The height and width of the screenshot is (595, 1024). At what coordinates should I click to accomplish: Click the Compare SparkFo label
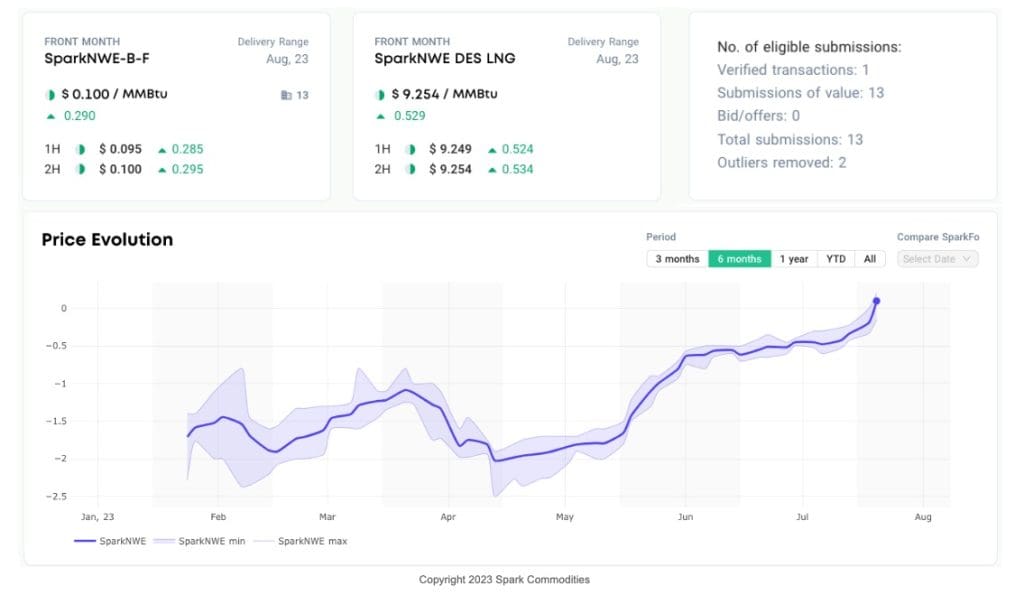[938, 237]
